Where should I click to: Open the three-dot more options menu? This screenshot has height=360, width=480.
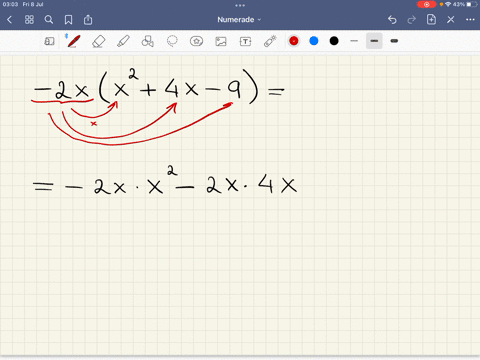coord(470,20)
